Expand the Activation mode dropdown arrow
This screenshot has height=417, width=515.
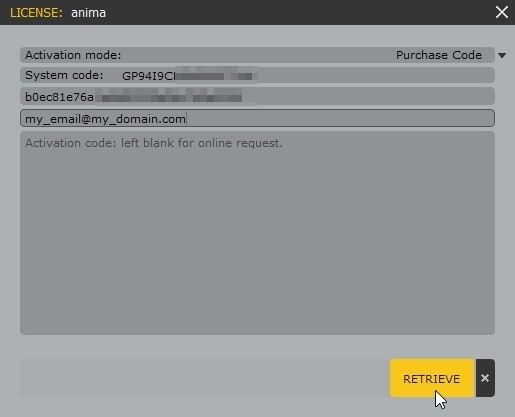tap(502, 55)
